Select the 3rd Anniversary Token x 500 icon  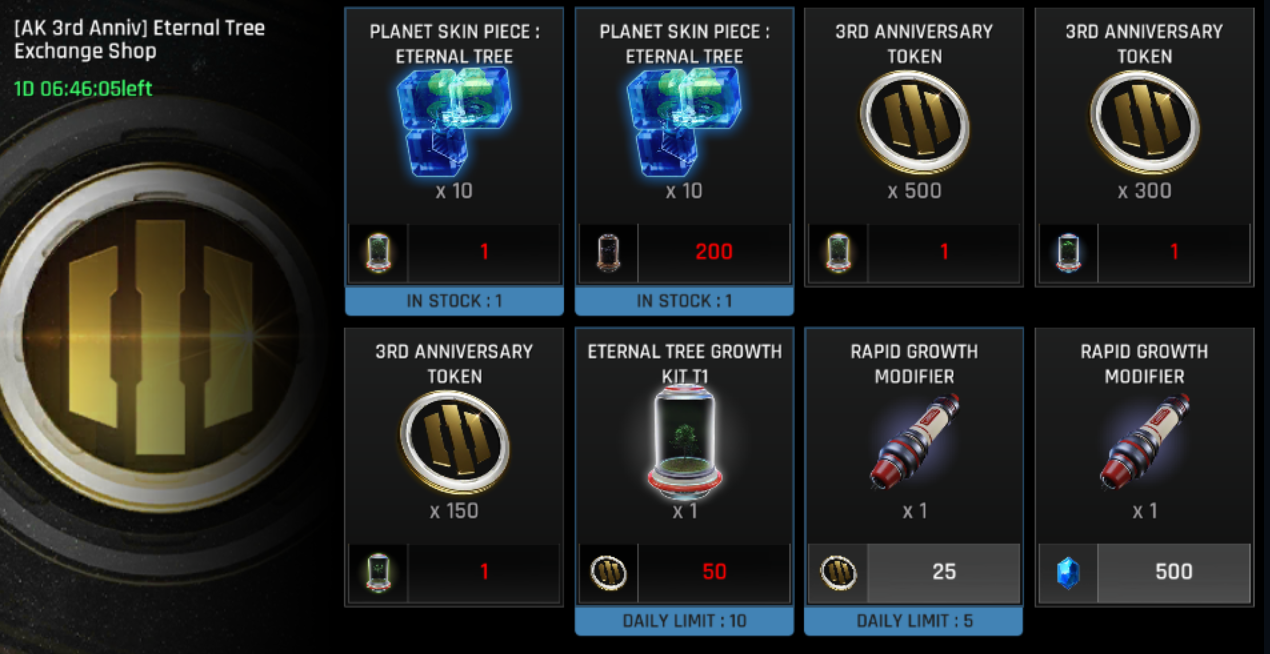(x=914, y=122)
